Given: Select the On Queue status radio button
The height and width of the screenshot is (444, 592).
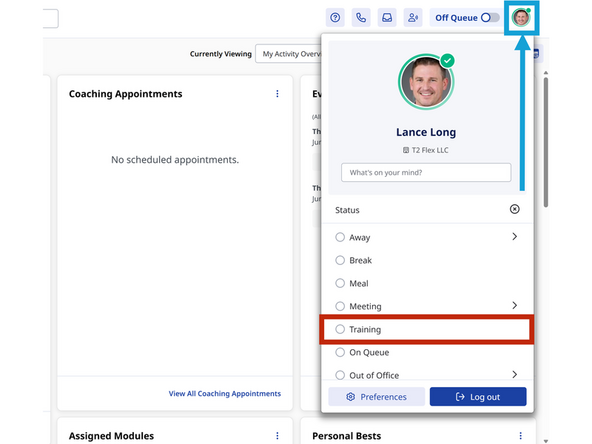Looking at the screenshot, I should (x=340, y=352).
